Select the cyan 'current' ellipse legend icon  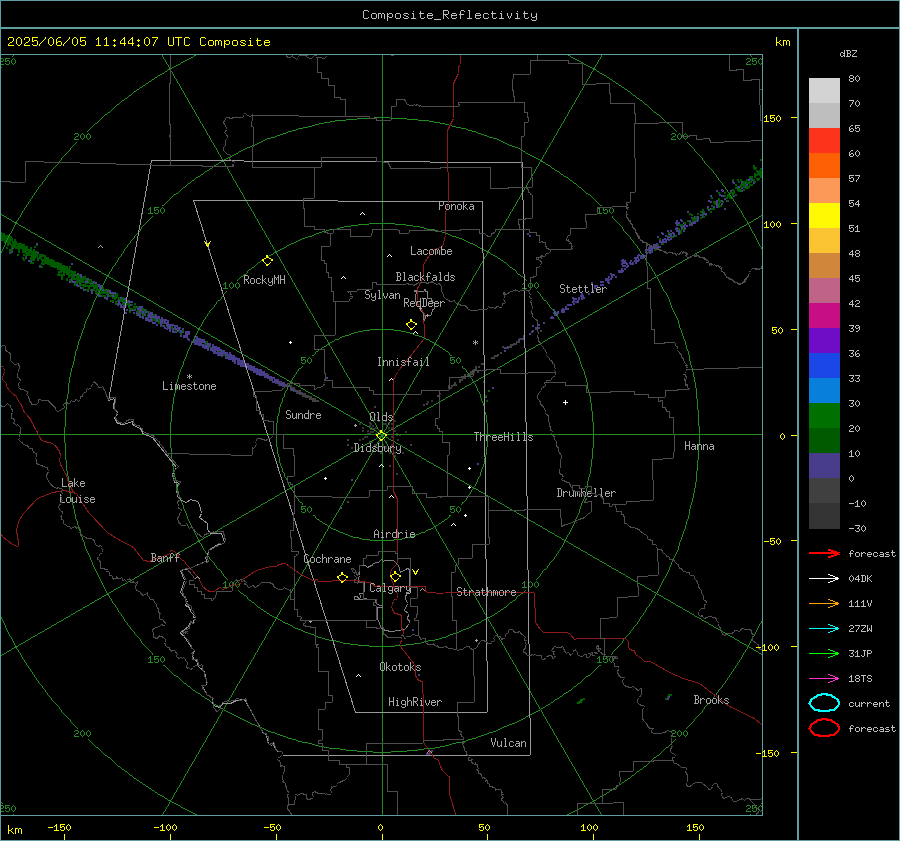click(x=824, y=703)
